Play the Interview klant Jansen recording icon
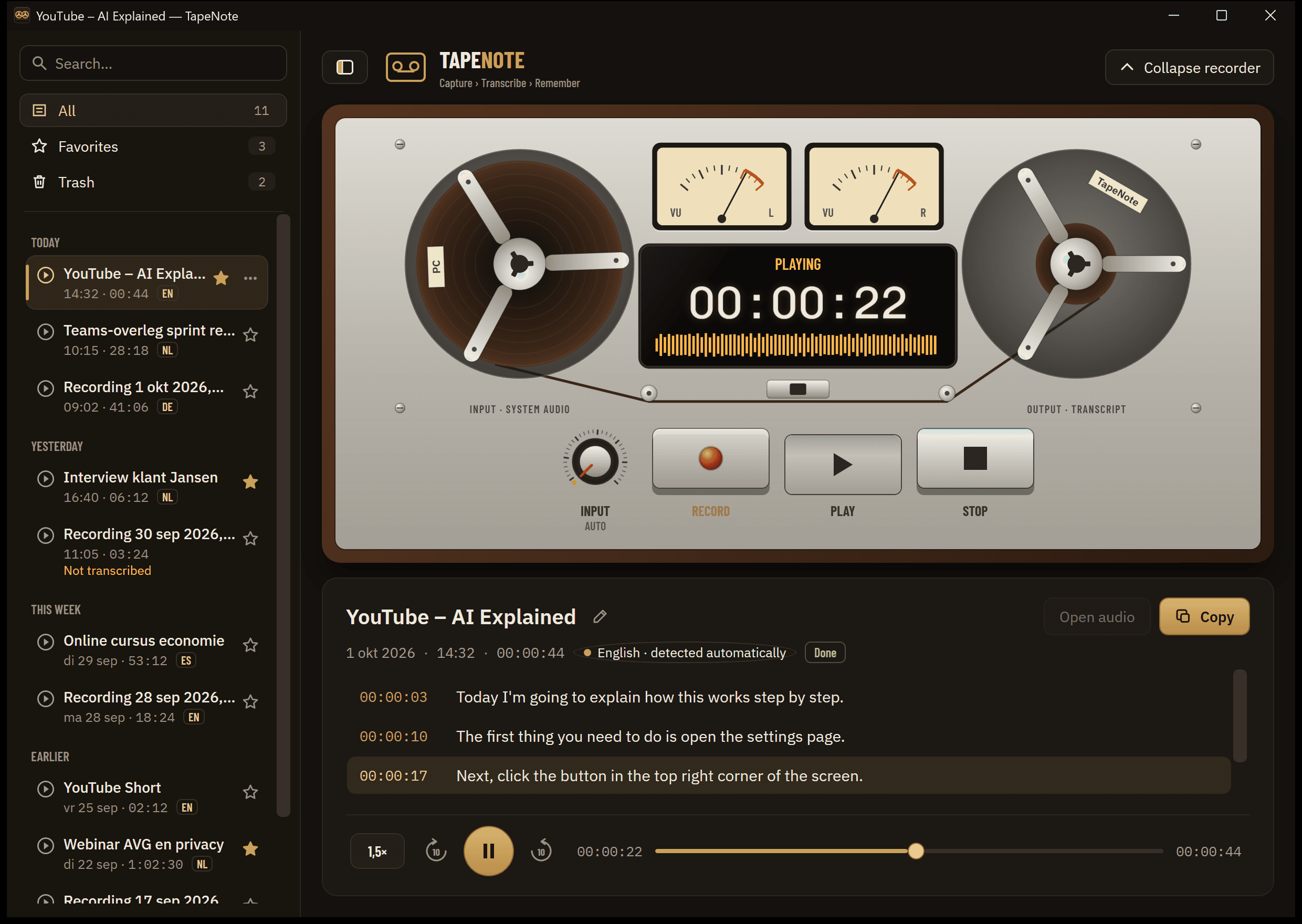 pos(46,478)
